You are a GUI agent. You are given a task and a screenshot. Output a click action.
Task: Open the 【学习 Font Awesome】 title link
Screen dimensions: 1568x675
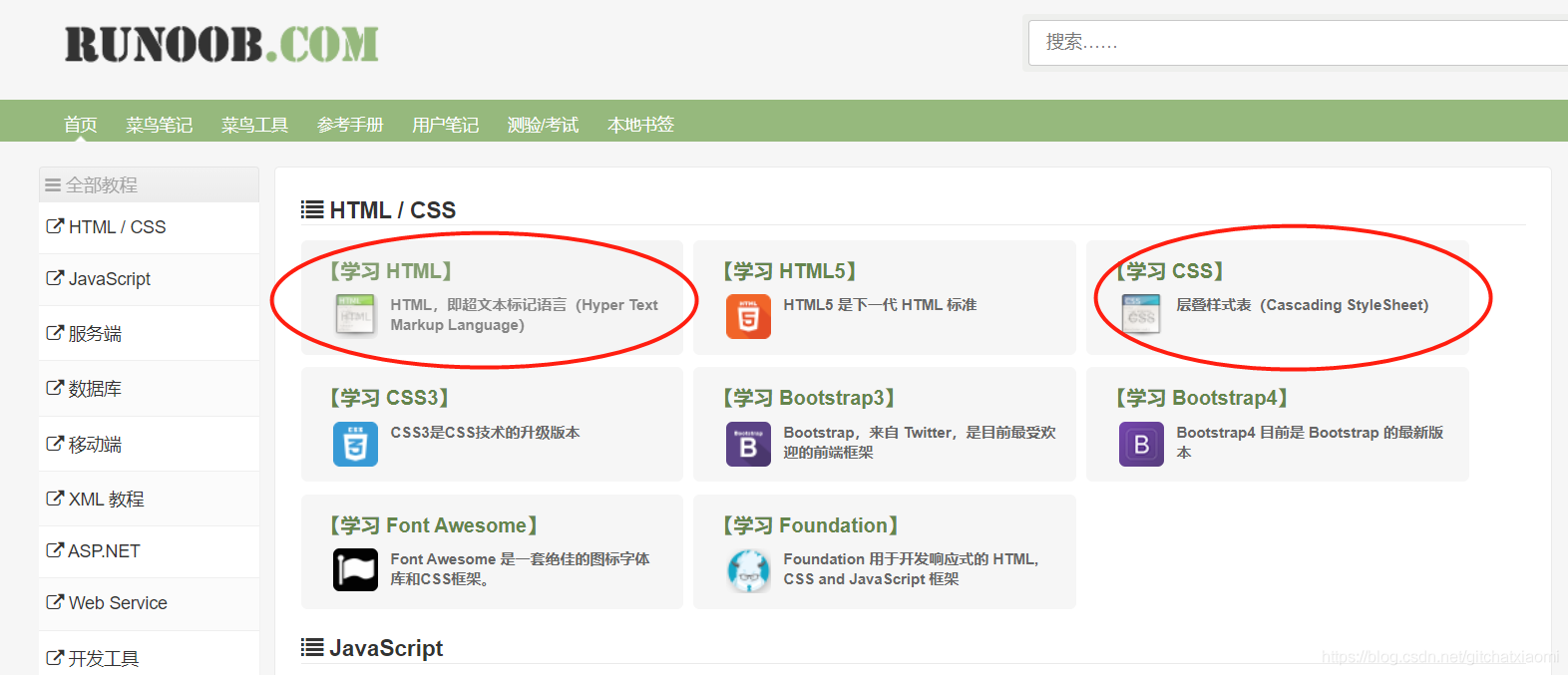435,524
